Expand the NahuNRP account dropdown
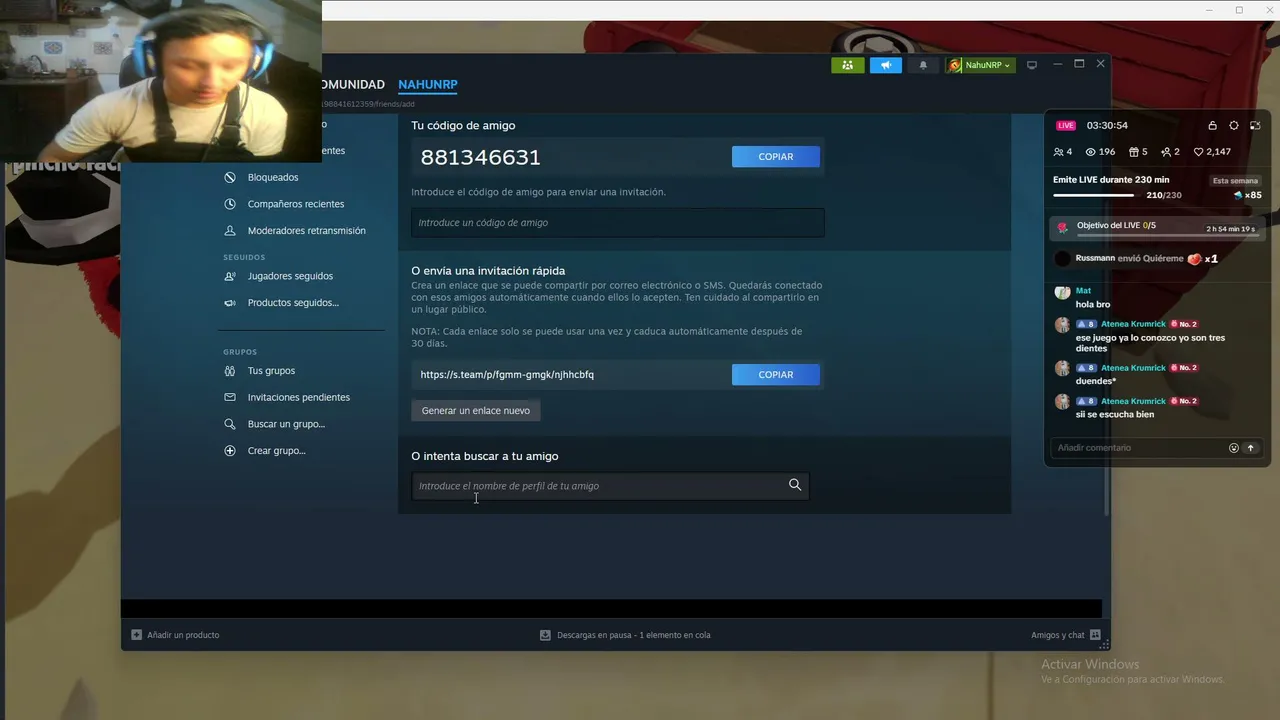 (x=980, y=65)
